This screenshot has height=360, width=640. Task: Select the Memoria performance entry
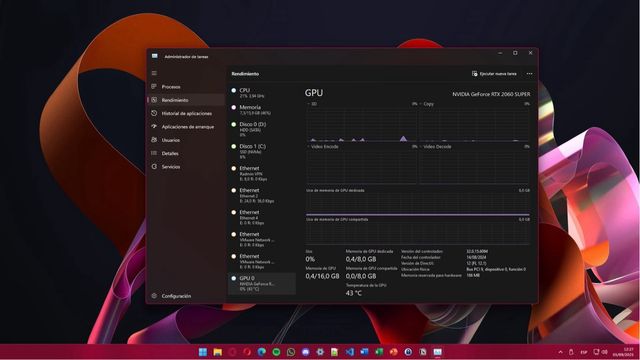(262, 110)
